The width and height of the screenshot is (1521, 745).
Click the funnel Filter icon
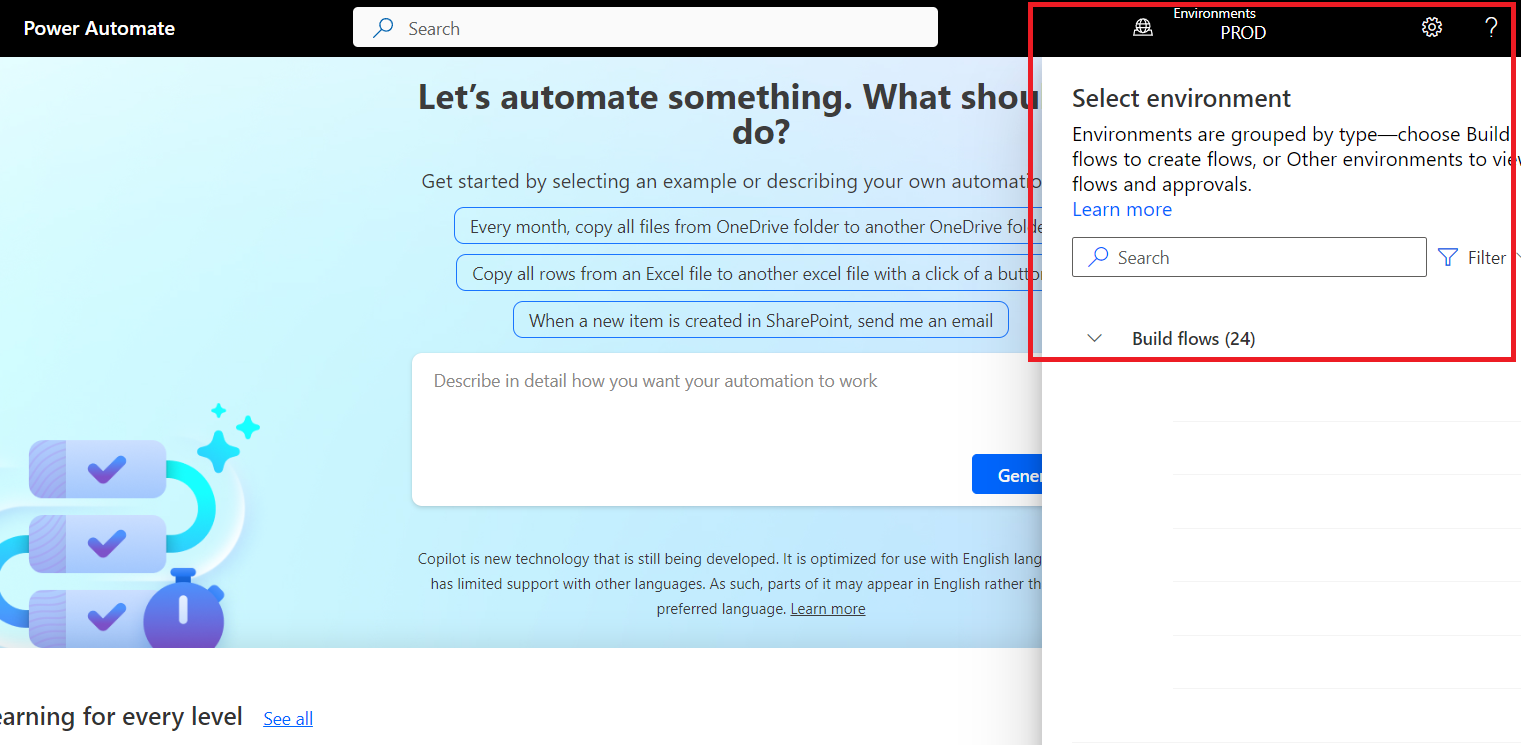pyautogui.click(x=1447, y=258)
